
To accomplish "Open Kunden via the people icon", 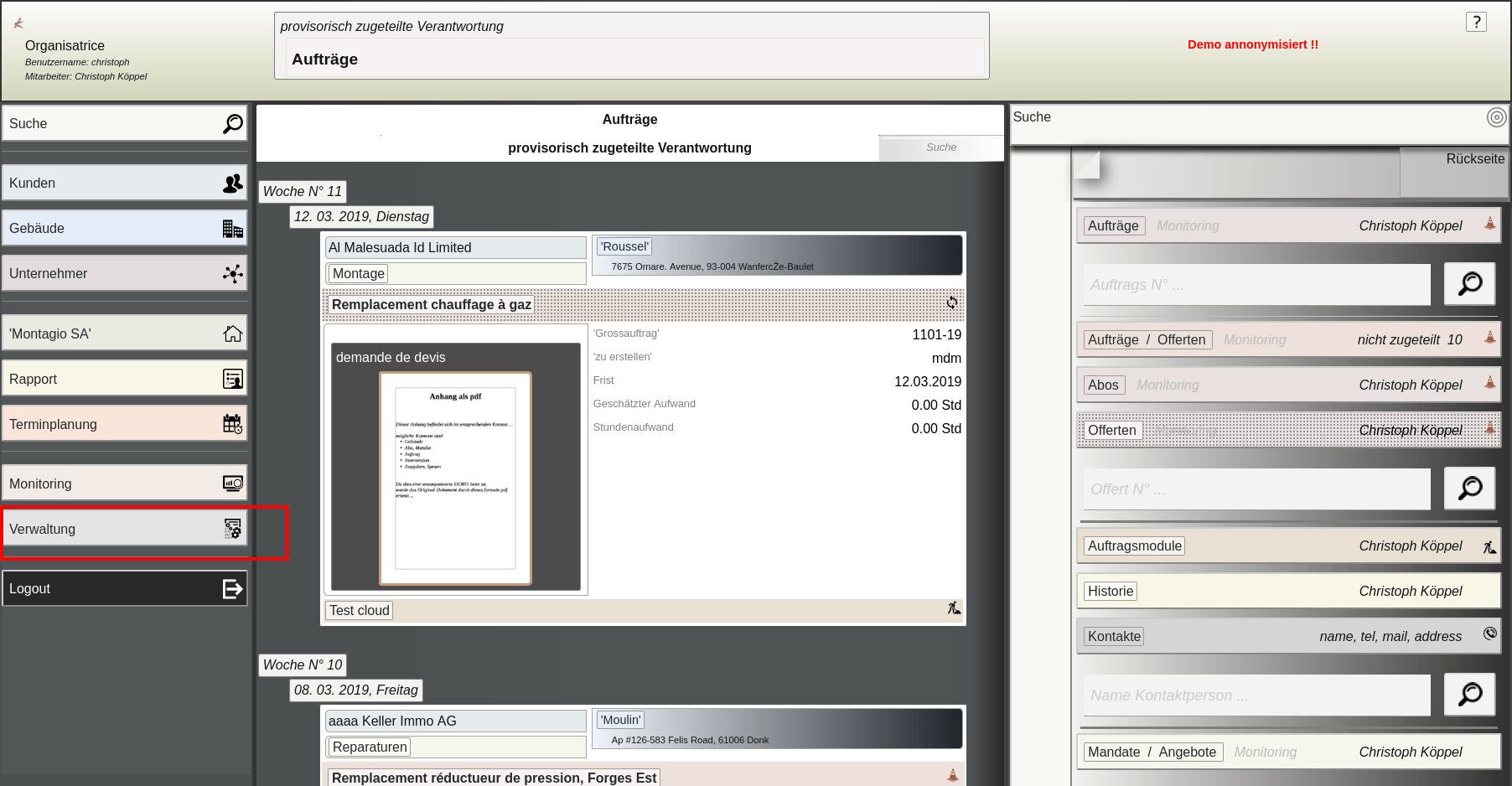I will (x=232, y=184).
